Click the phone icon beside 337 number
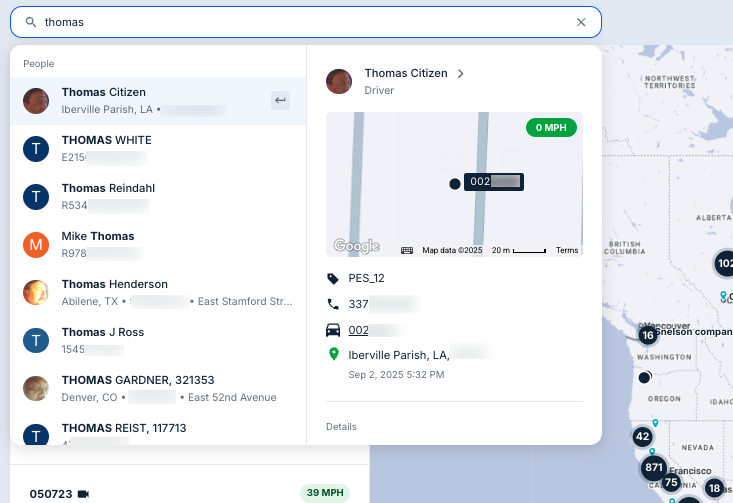The image size is (733, 503). [333, 304]
